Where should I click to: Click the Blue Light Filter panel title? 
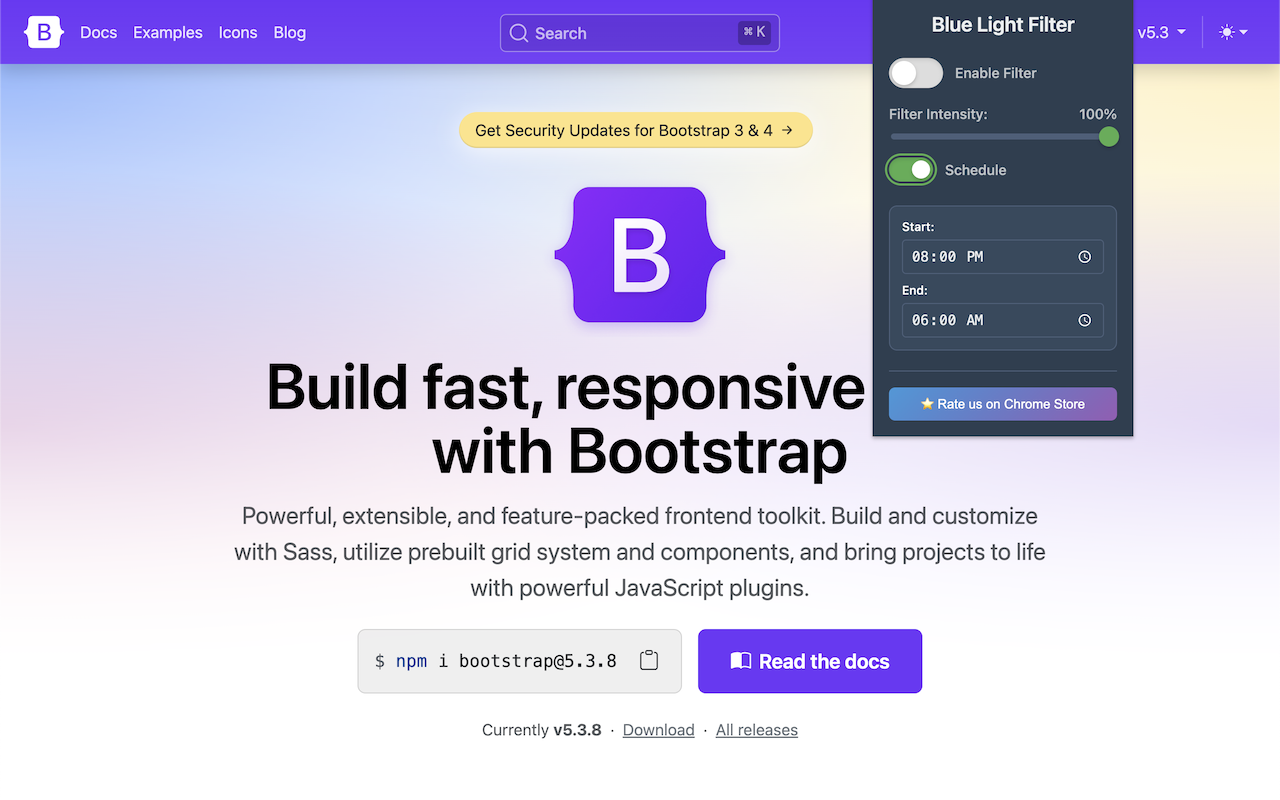(x=1003, y=25)
